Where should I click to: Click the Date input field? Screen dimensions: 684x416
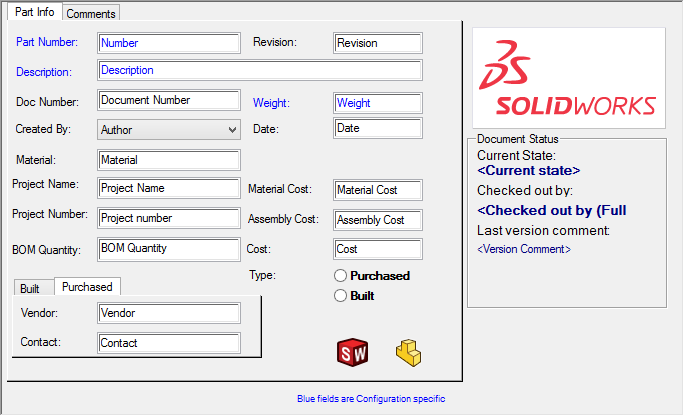(378, 128)
